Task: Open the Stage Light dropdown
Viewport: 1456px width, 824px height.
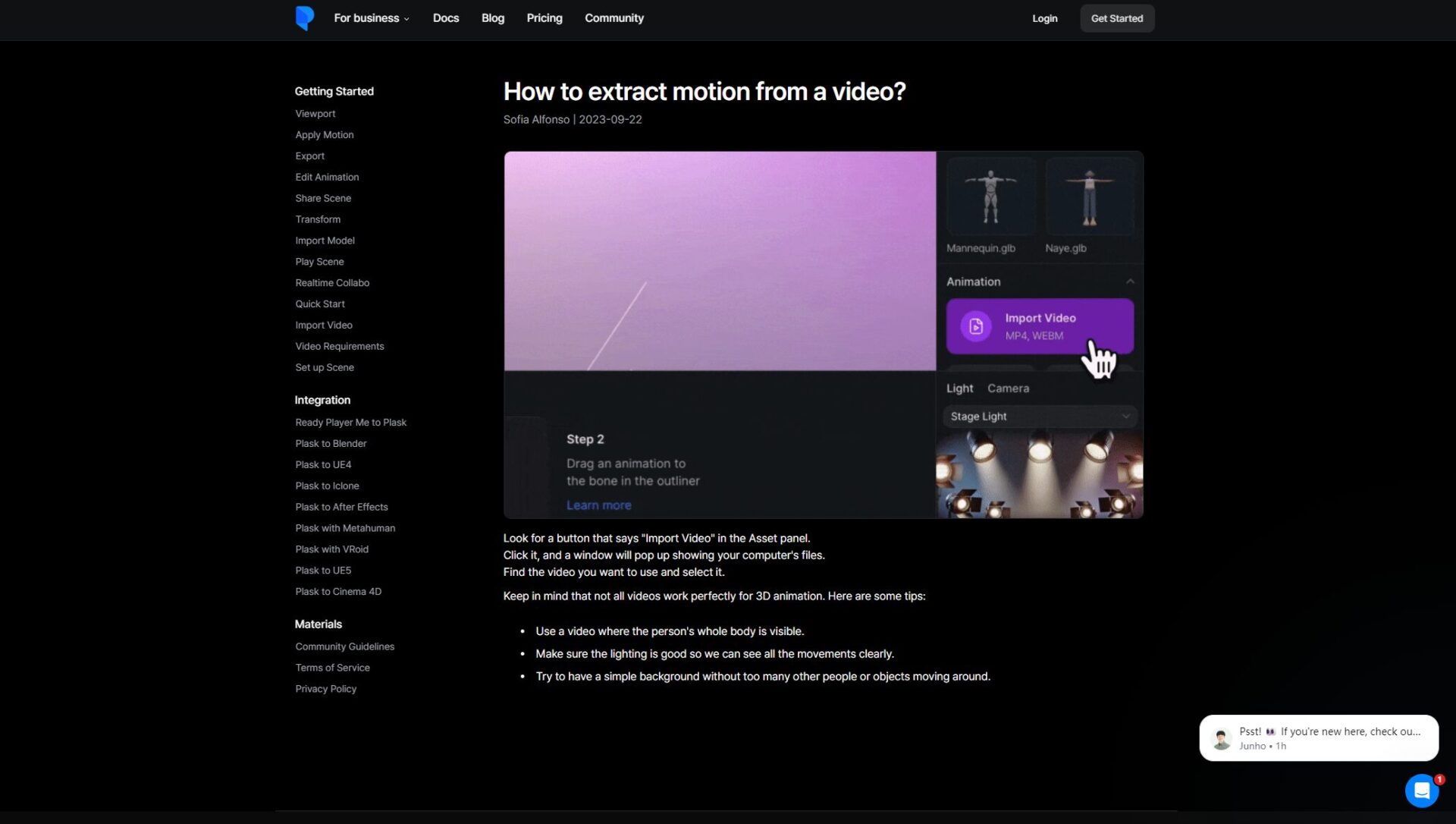Action: [x=1039, y=417]
